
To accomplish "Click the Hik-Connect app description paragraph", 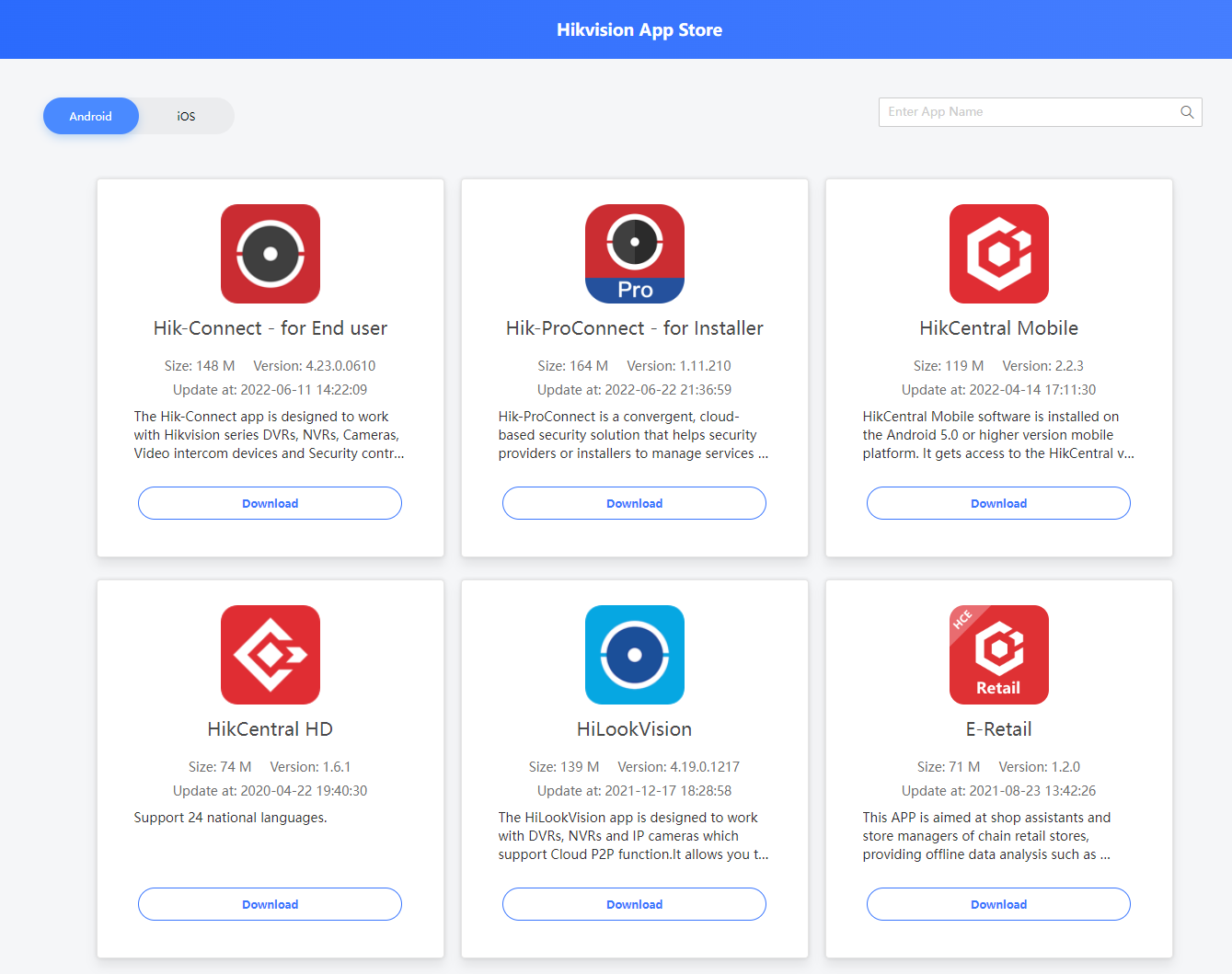I will pos(269,435).
